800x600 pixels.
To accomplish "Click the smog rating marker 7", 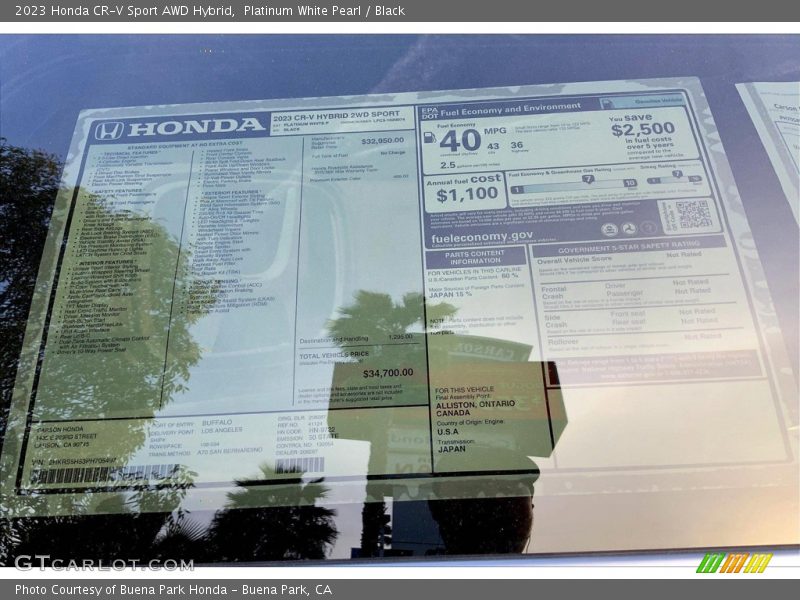I will click(x=677, y=174).
